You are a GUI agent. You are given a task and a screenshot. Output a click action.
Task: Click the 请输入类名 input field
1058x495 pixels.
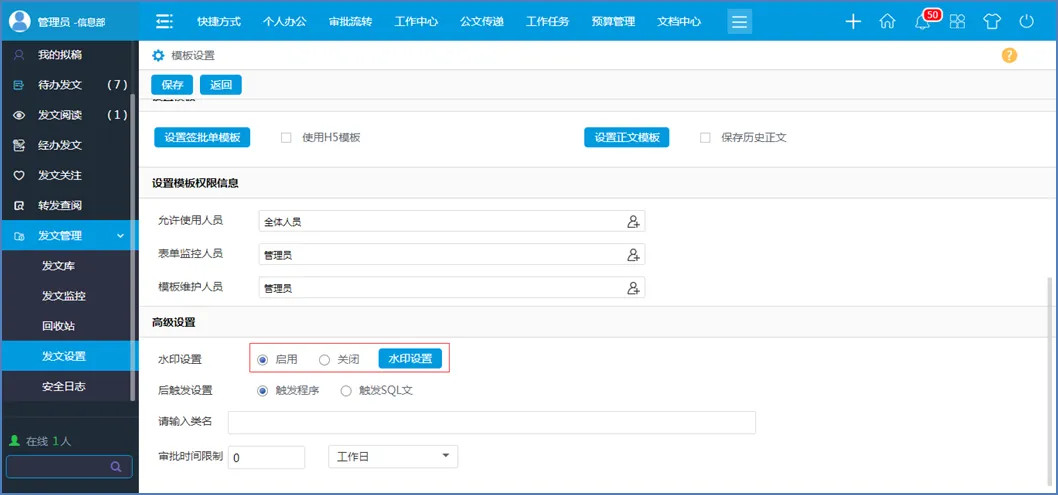coord(491,422)
